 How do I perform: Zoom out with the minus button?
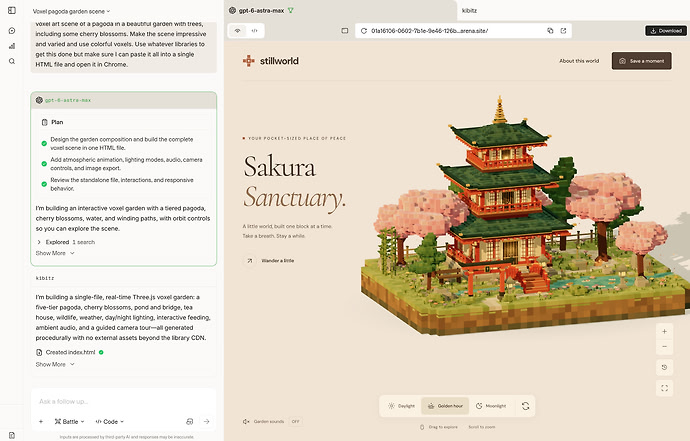(664, 347)
